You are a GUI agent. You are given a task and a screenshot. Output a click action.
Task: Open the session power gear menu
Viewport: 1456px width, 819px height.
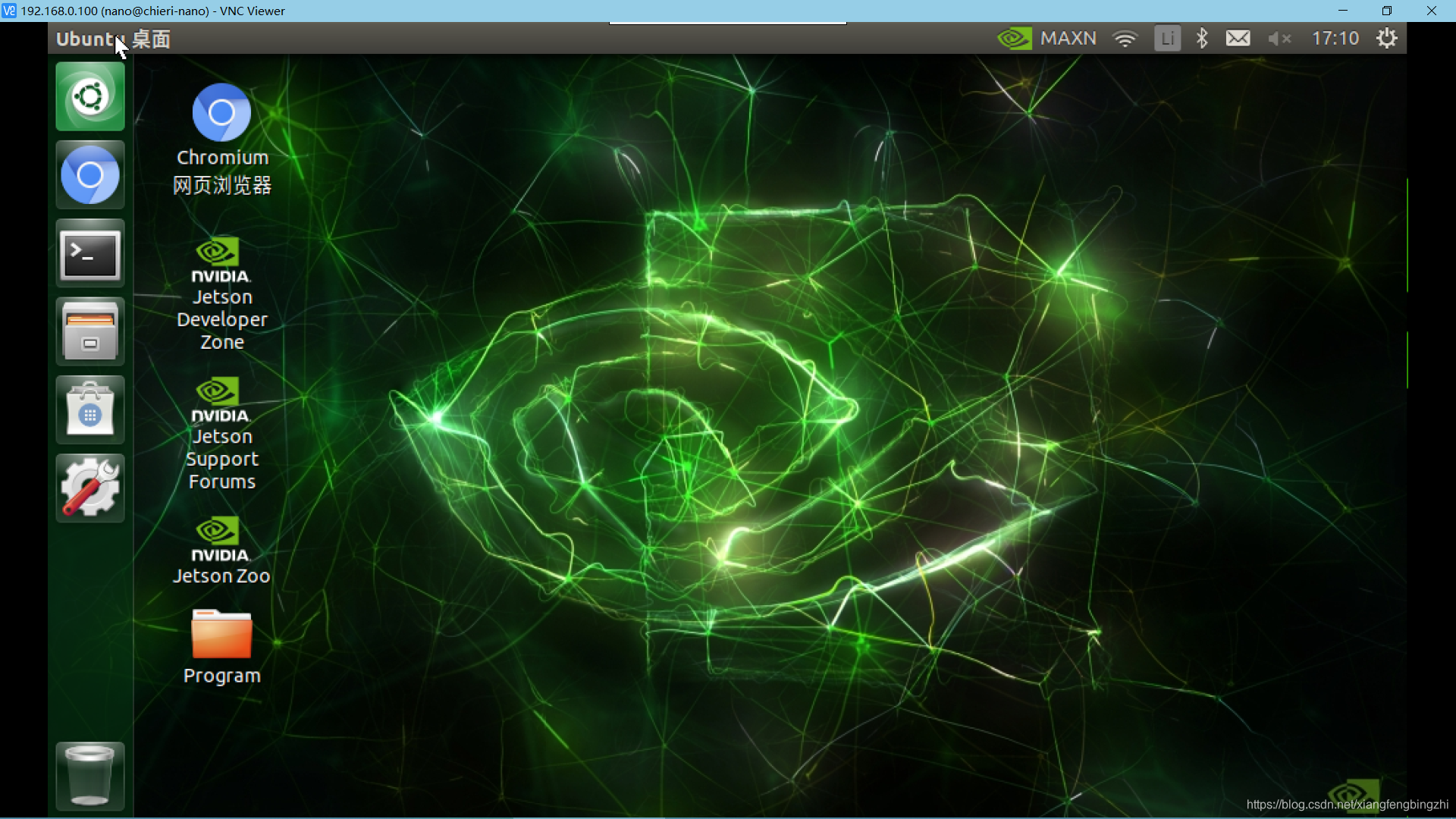point(1387,38)
